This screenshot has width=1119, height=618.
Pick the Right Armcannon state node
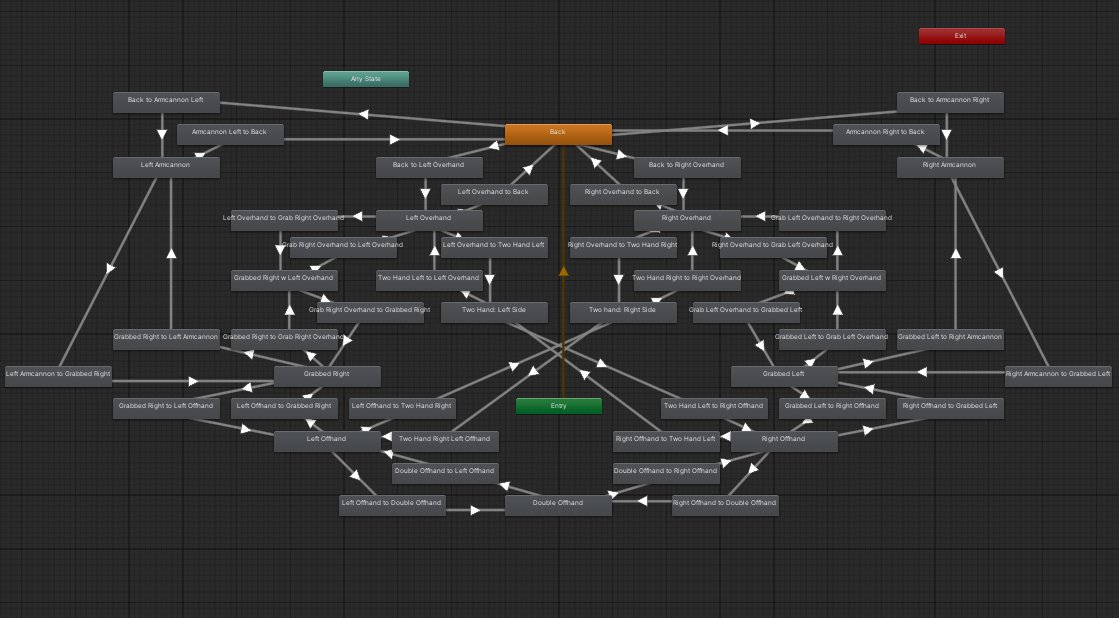coord(949,166)
